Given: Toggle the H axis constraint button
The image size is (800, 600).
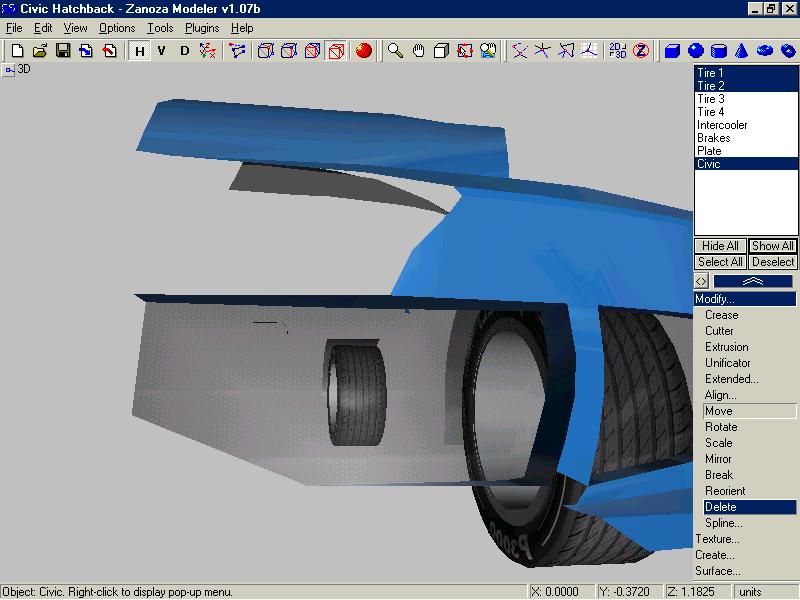Looking at the screenshot, I should click(140, 50).
